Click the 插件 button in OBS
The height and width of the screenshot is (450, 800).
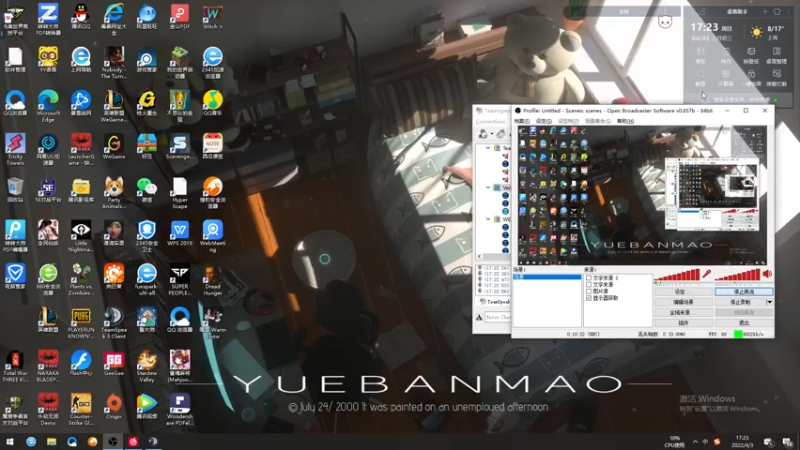(x=683, y=323)
